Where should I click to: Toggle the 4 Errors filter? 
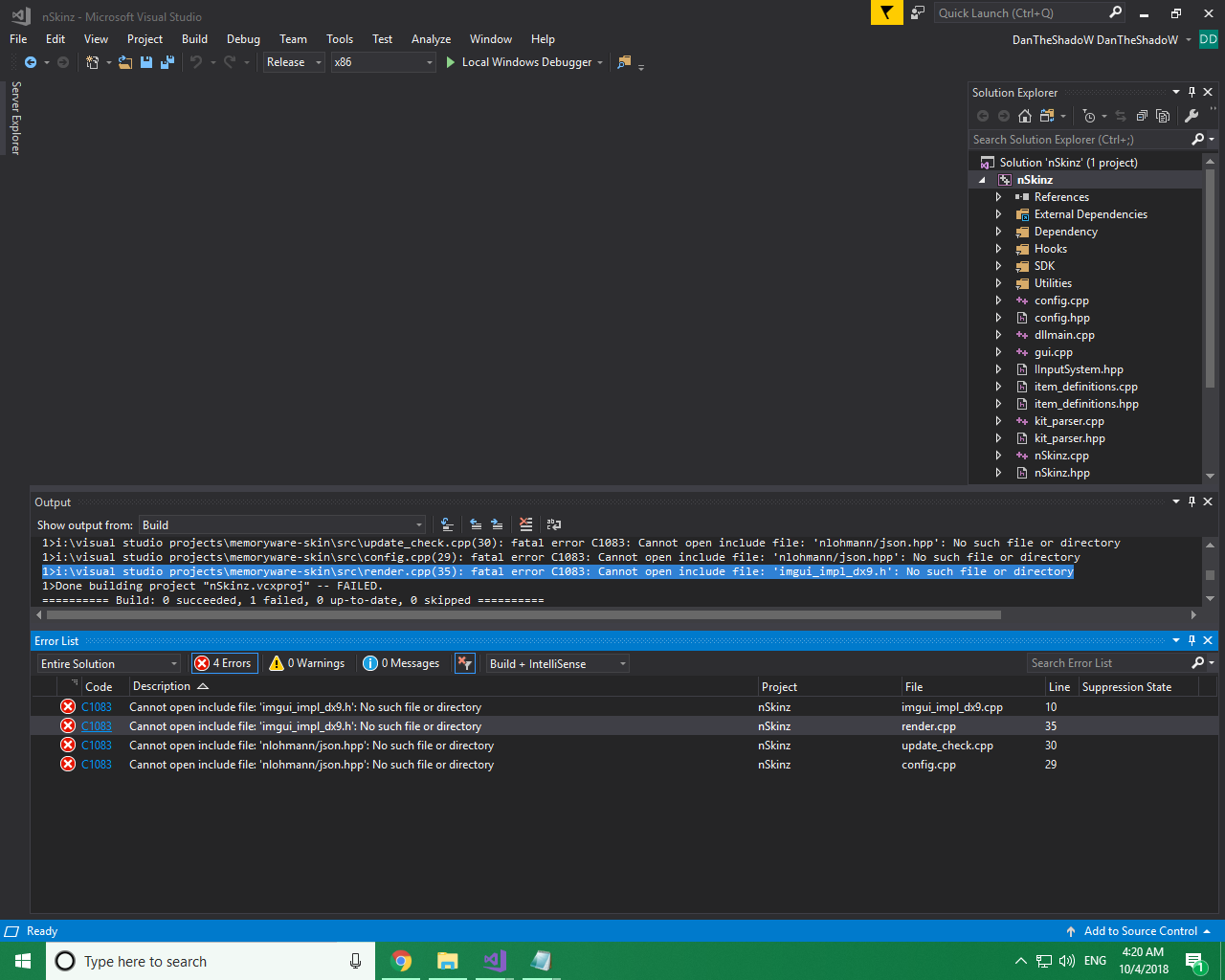[x=225, y=663]
